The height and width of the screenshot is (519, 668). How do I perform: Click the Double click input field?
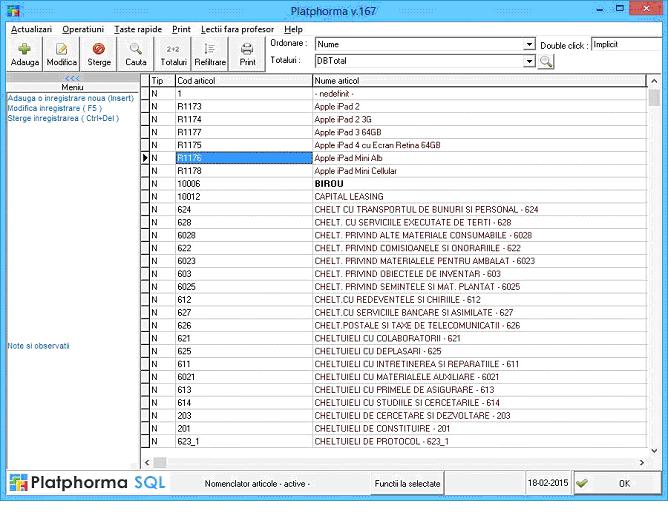[625, 45]
